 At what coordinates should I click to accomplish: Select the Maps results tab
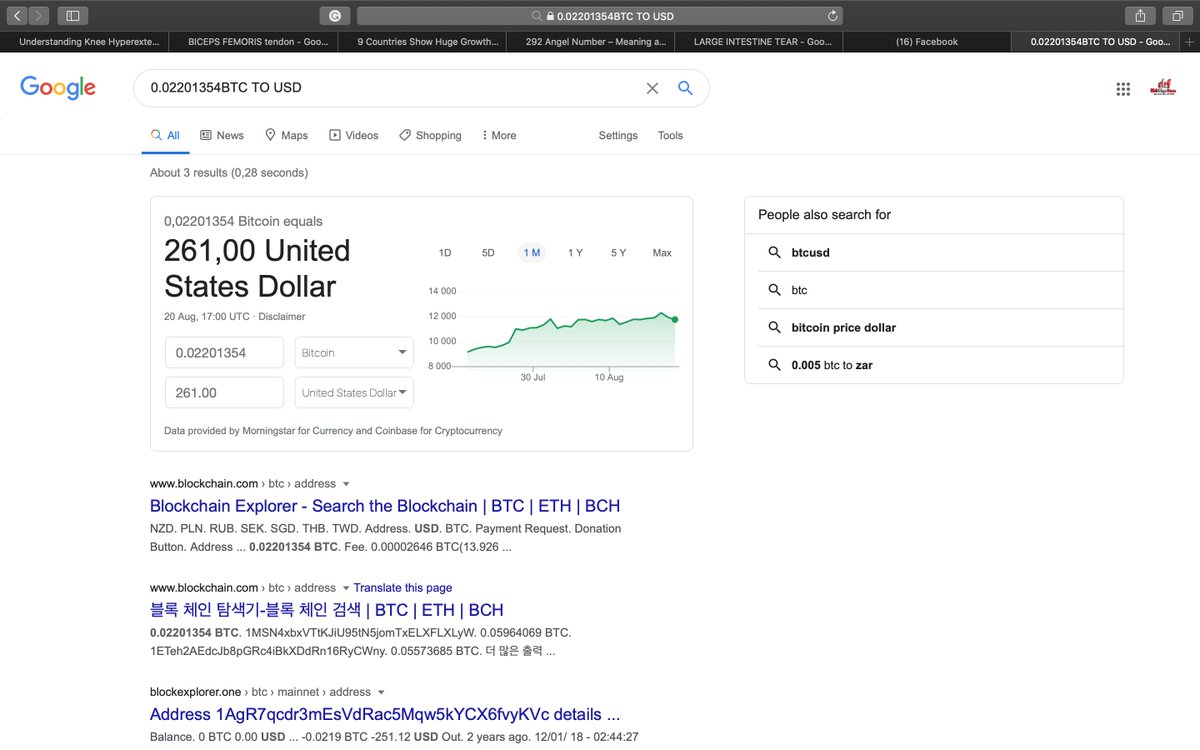(286, 135)
